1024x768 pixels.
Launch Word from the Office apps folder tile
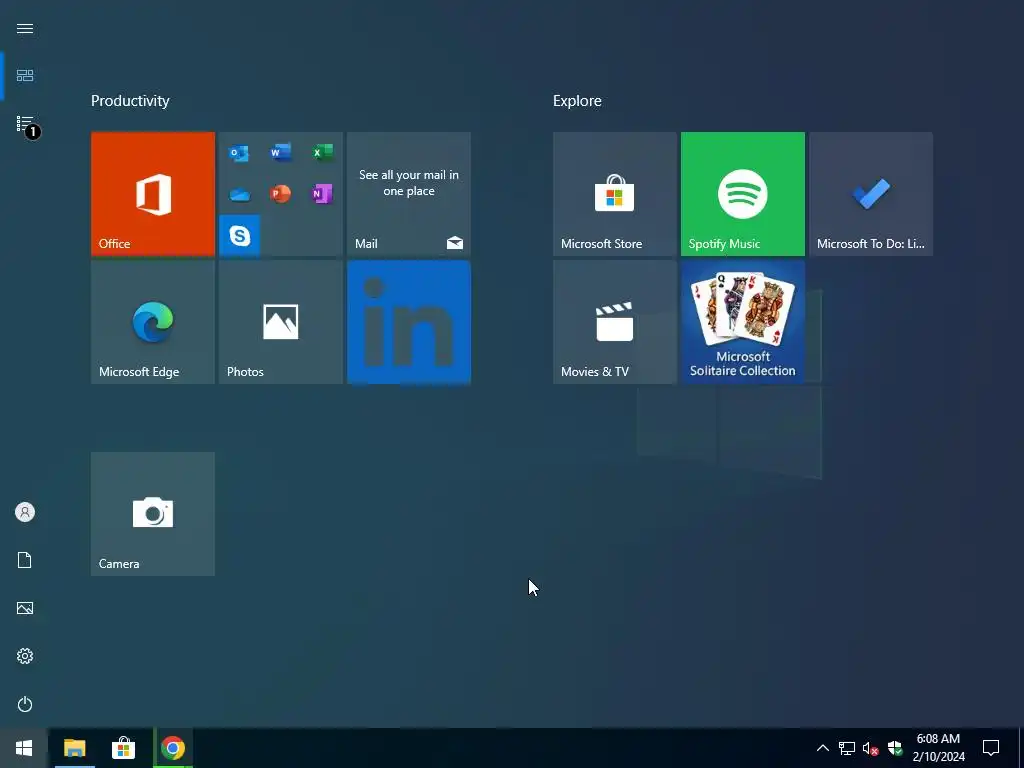(x=280, y=153)
